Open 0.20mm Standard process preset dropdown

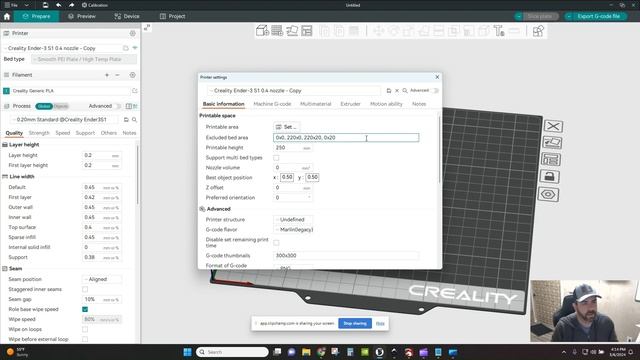coord(64,120)
